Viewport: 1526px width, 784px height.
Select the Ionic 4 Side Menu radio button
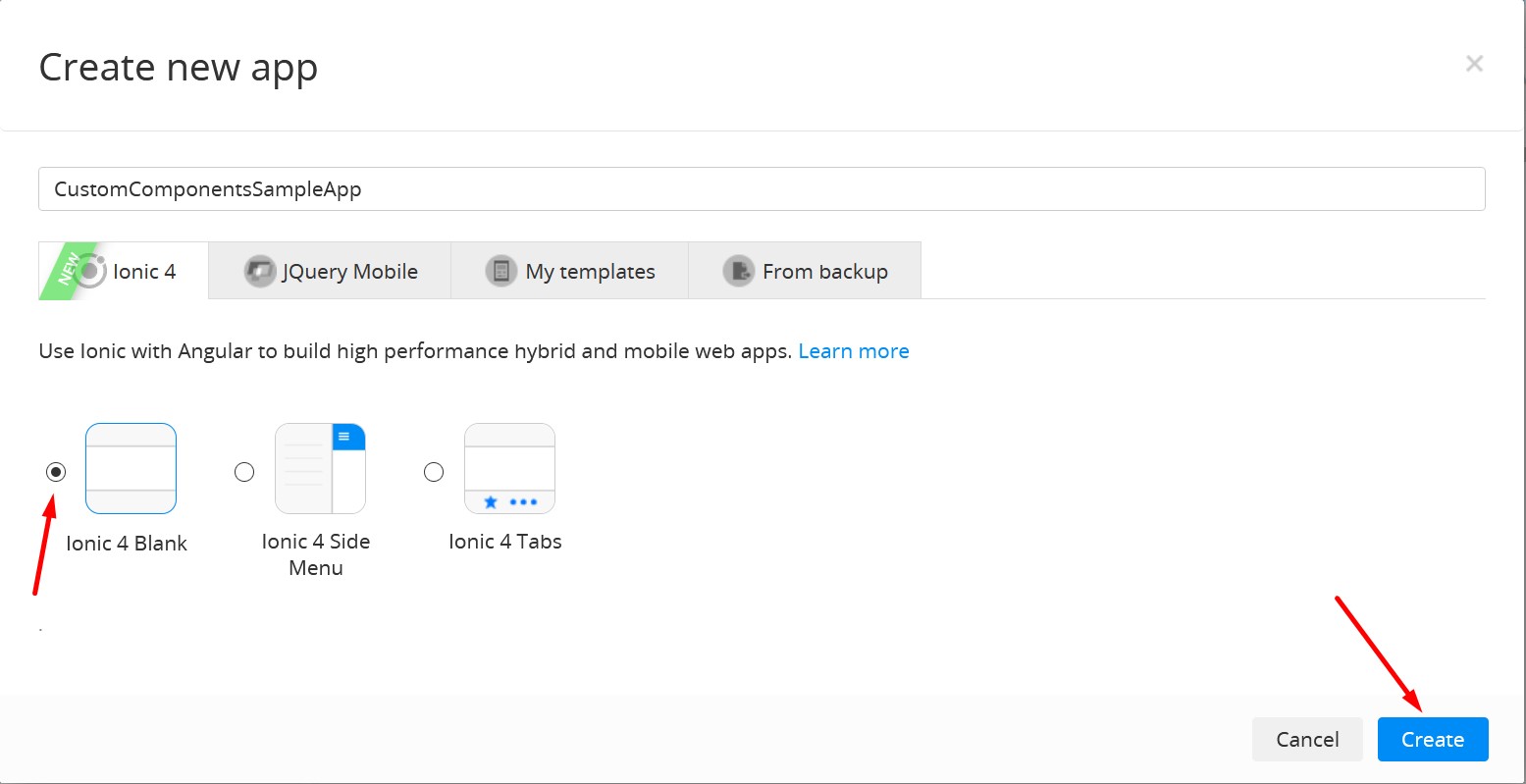click(244, 472)
